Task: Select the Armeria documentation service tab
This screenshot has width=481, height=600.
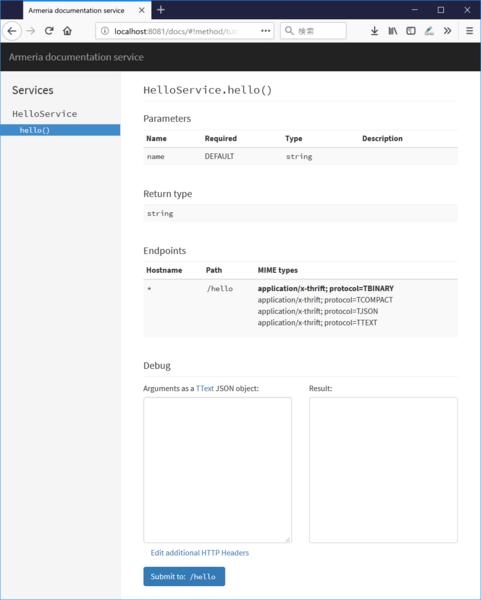Action: pyautogui.click(x=87, y=10)
